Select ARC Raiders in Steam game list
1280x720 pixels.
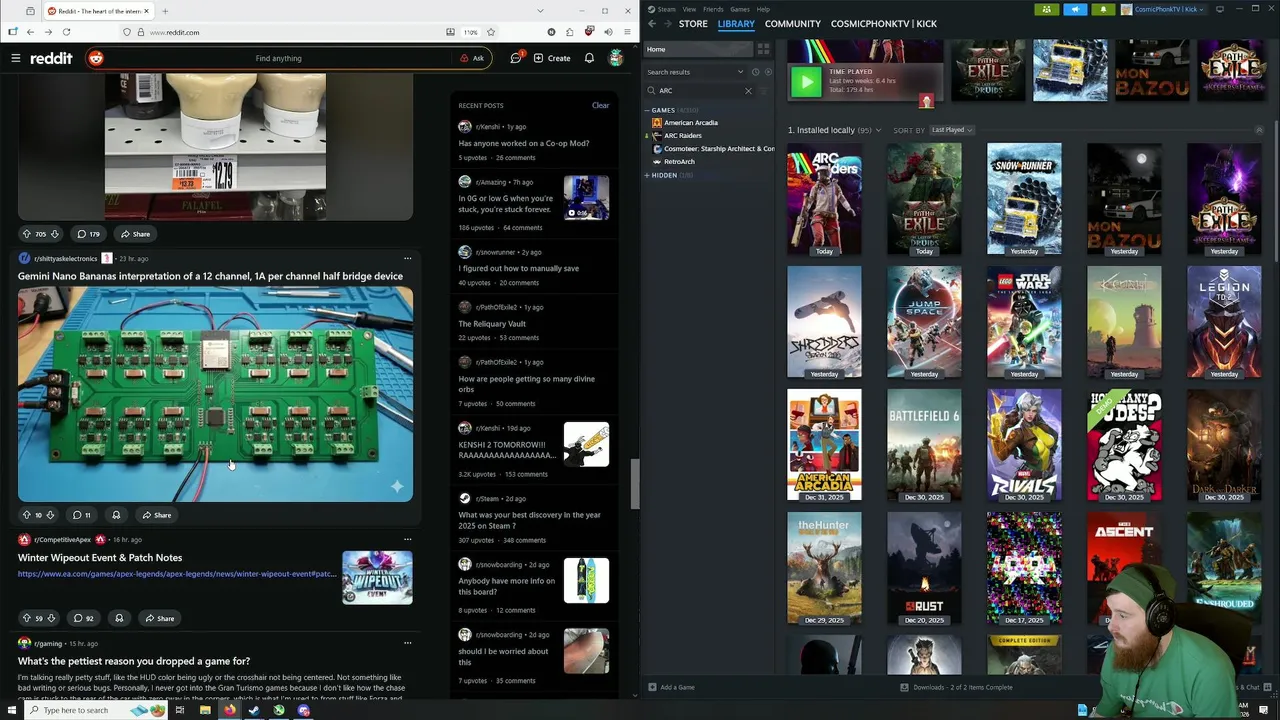683,135
